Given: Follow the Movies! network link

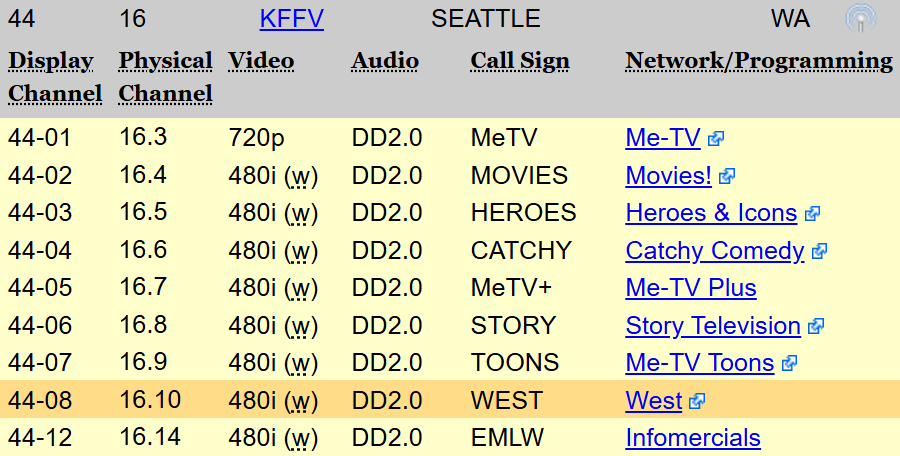Looking at the screenshot, I should pyautogui.click(x=668, y=176).
